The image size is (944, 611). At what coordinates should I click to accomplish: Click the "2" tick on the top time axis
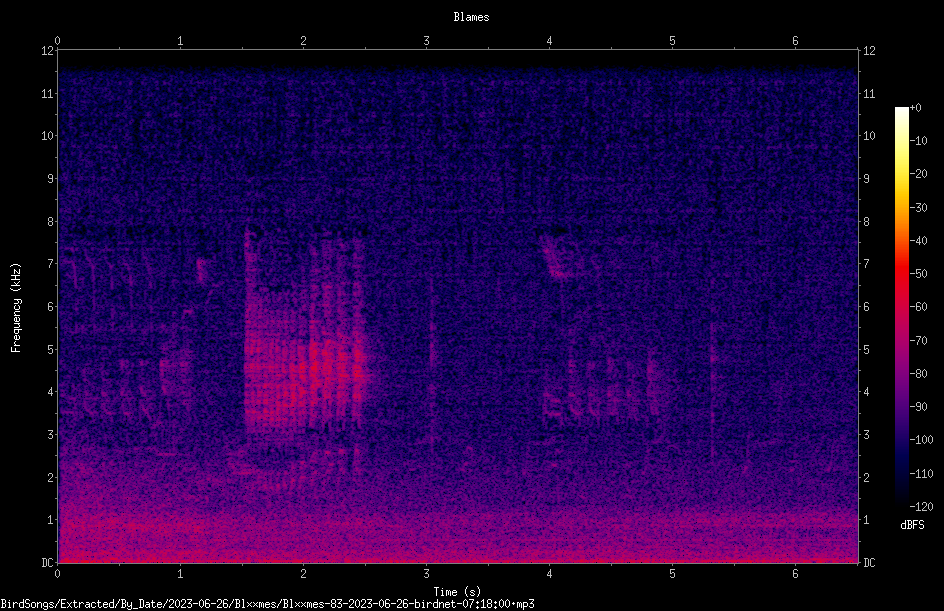click(303, 41)
